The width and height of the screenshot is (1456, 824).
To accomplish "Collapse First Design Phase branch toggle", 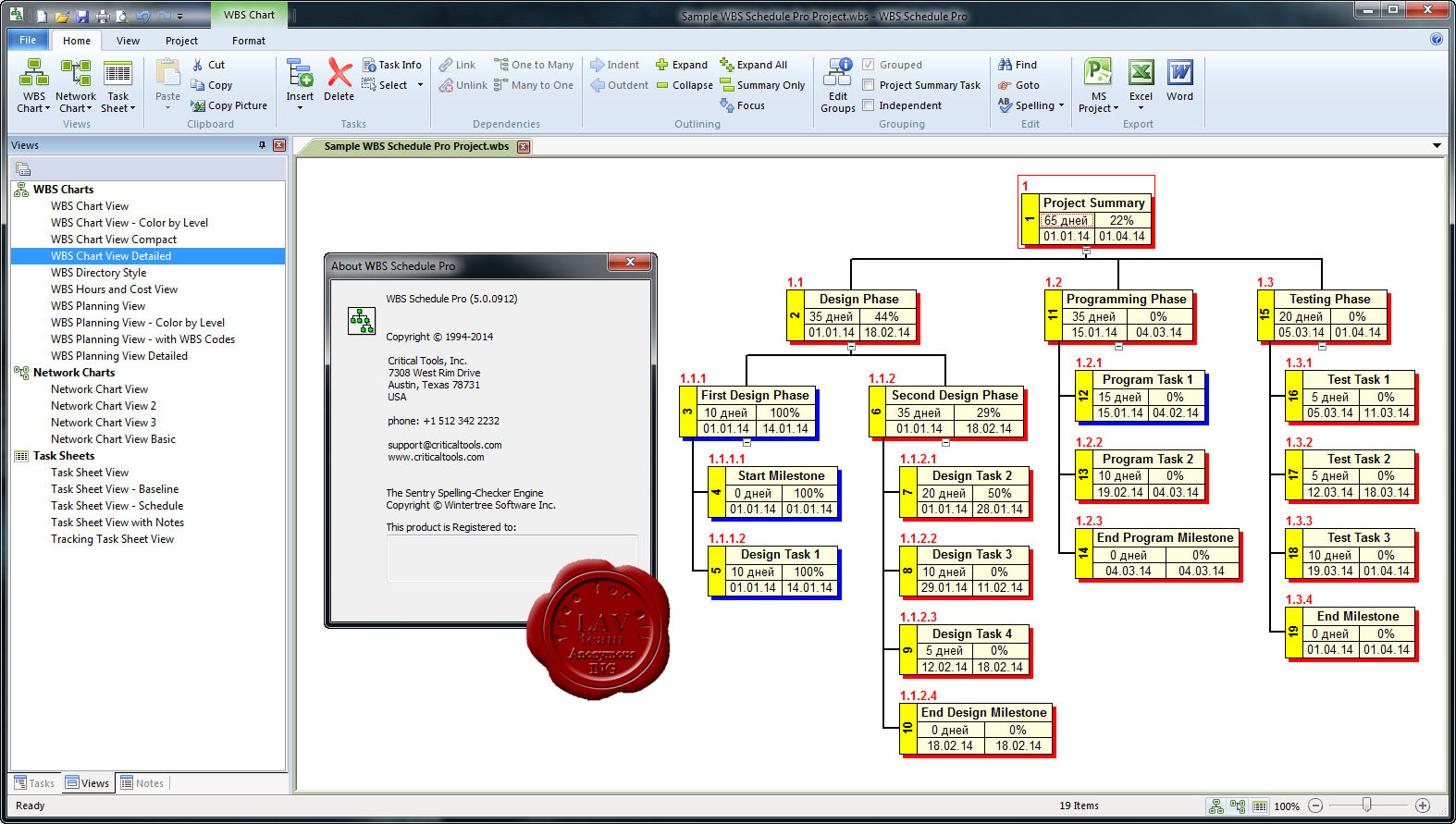I will click(747, 442).
